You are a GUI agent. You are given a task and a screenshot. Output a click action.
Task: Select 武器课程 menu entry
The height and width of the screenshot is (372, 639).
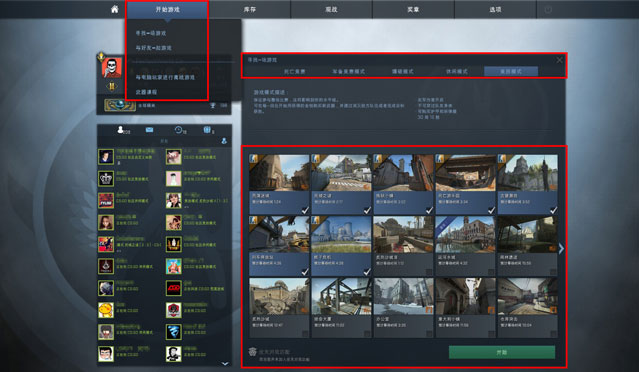(x=146, y=92)
